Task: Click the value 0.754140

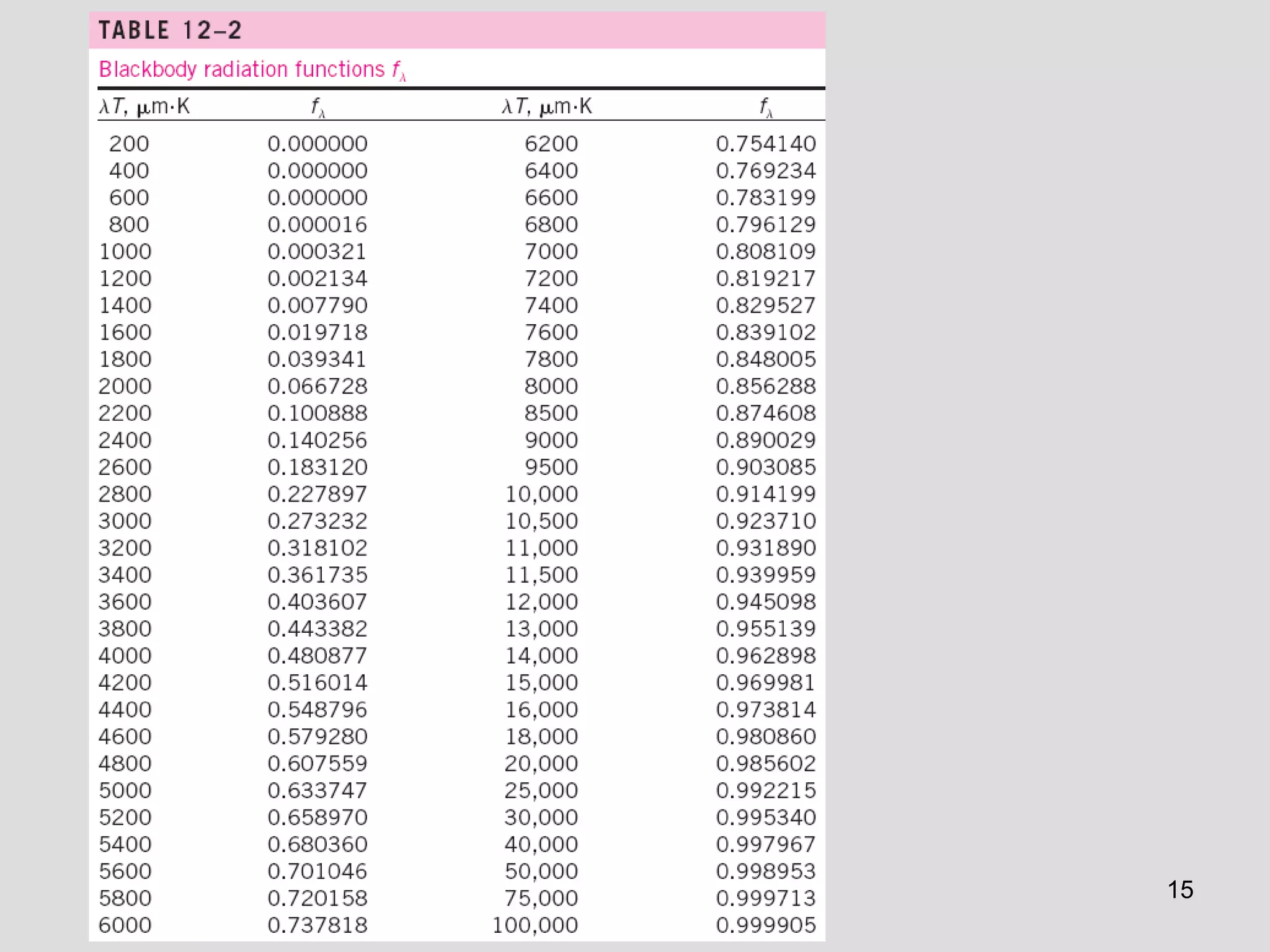Action: [766, 144]
